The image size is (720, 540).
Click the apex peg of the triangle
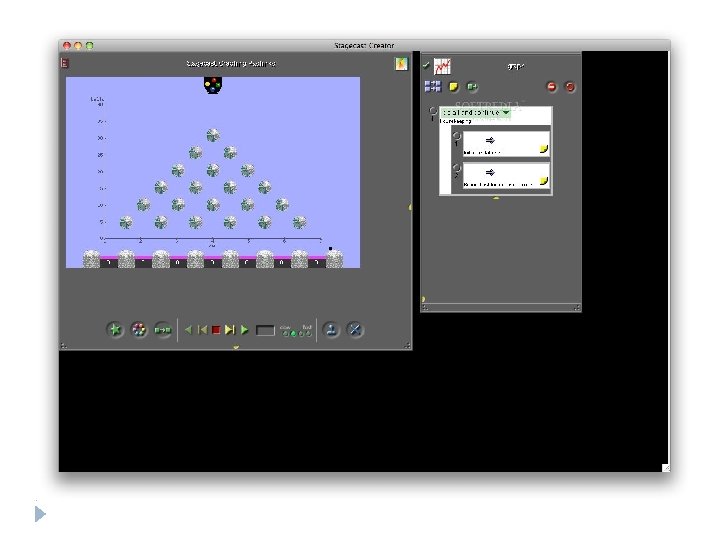213,135
